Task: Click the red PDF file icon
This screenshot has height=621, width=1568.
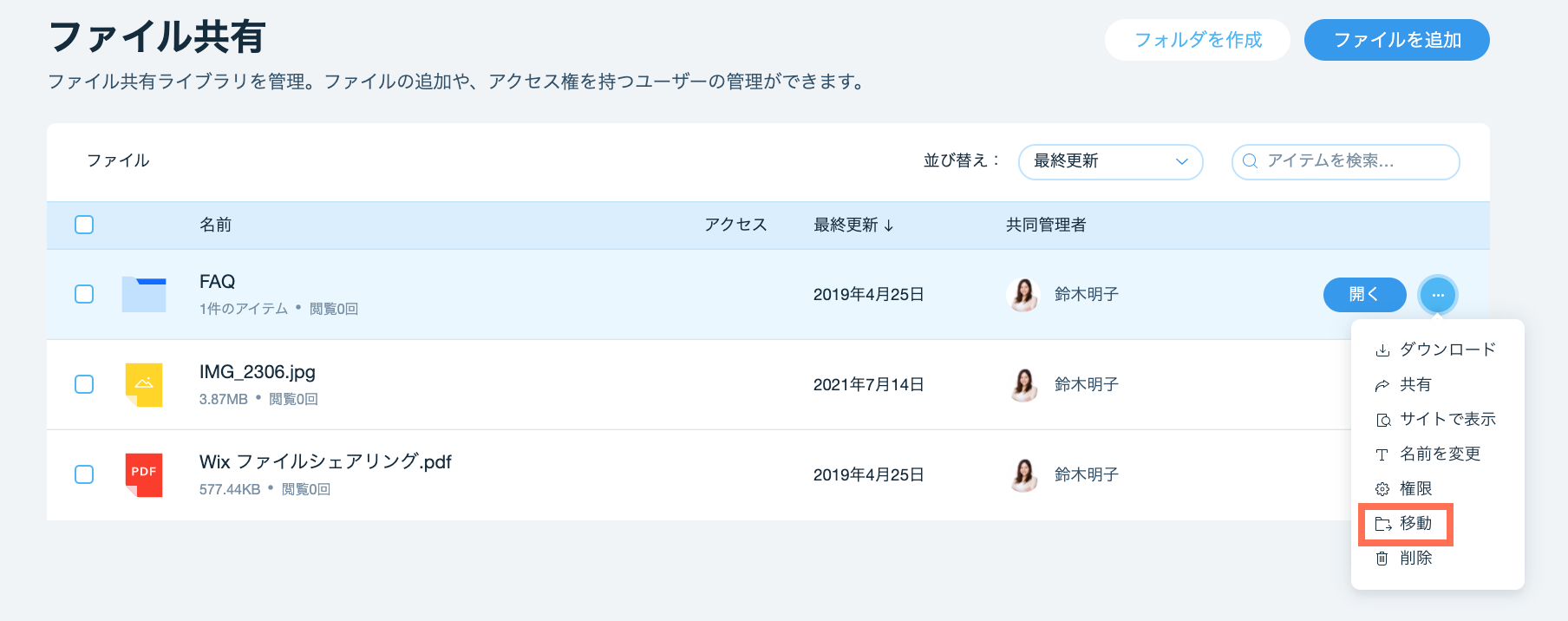Action: click(x=144, y=474)
